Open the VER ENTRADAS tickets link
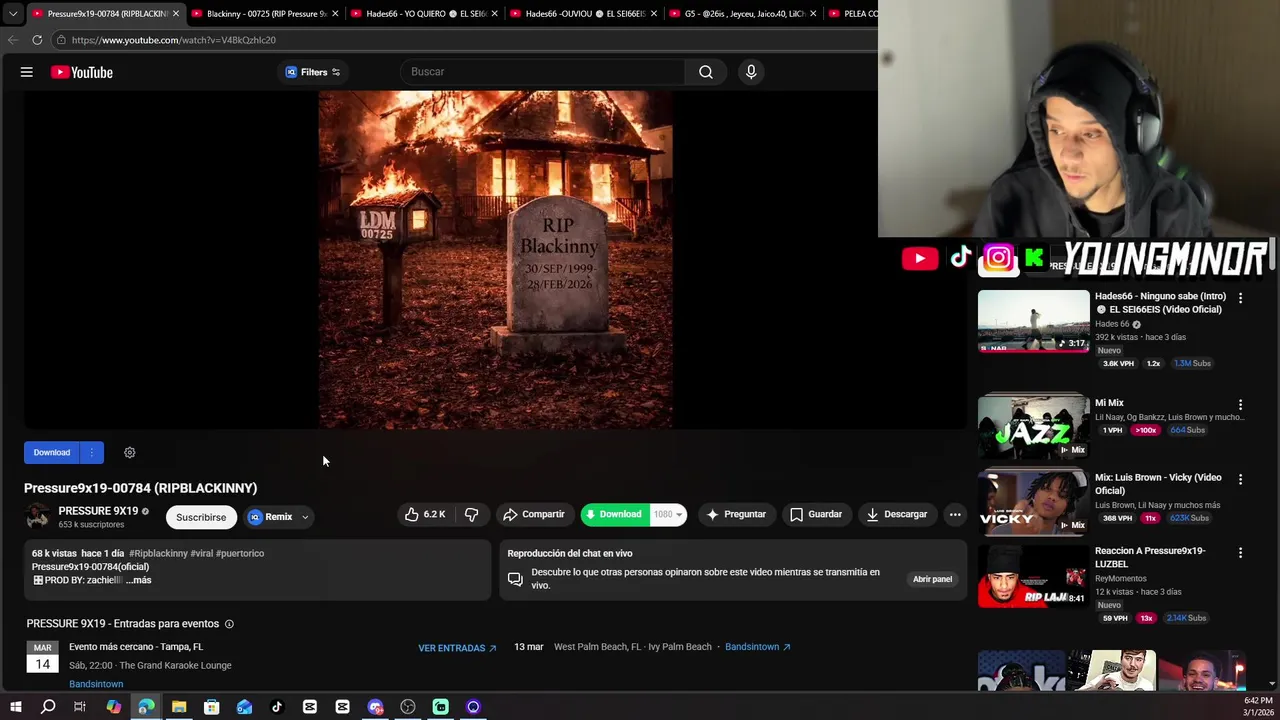The height and width of the screenshot is (720, 1280). [457, 648]
